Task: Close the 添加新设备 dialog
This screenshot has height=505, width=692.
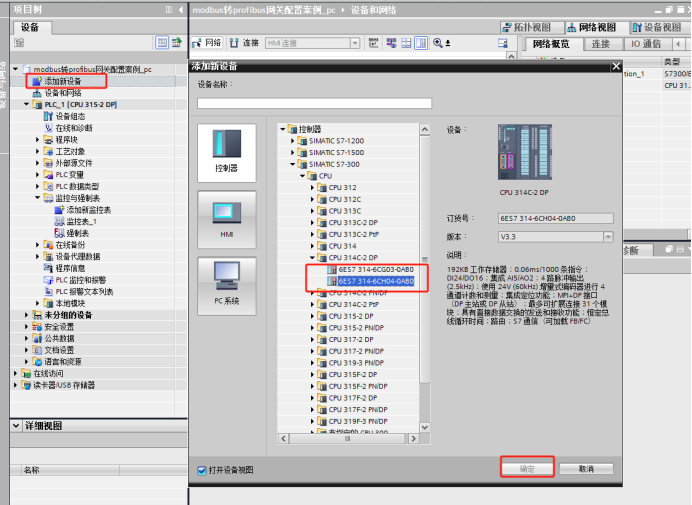Action: tap(616, 66)
